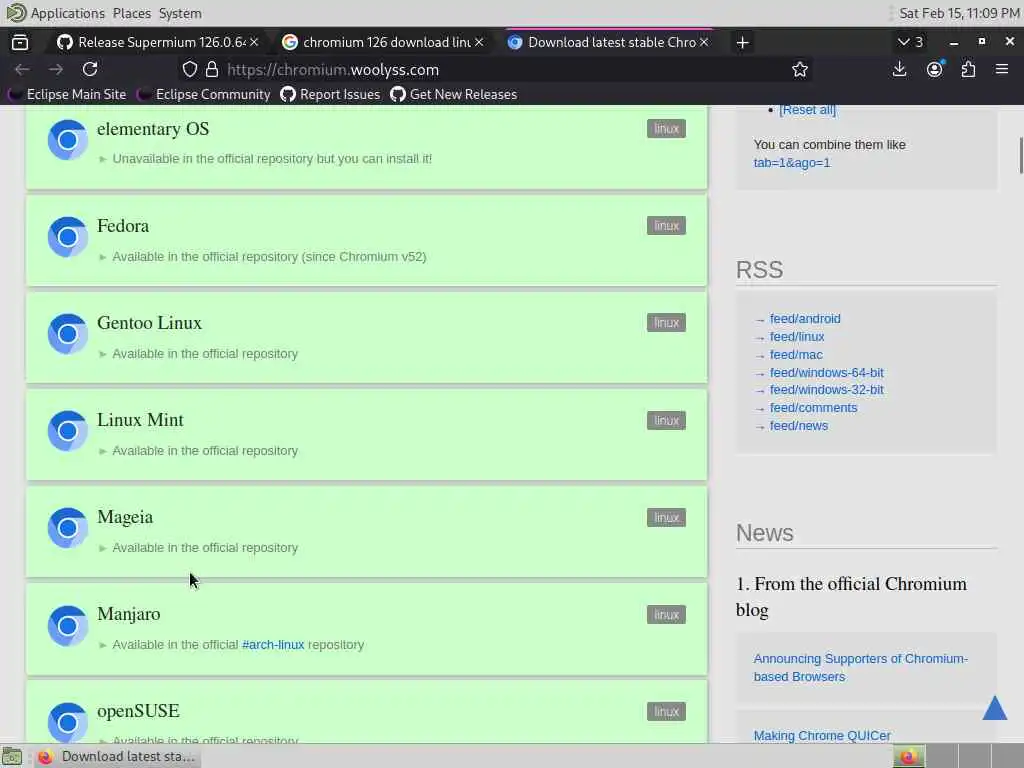The width and height of the screenshot is (1024, 768).
Task: Open the application hamburger menu
Action: tap(1002, 69)
